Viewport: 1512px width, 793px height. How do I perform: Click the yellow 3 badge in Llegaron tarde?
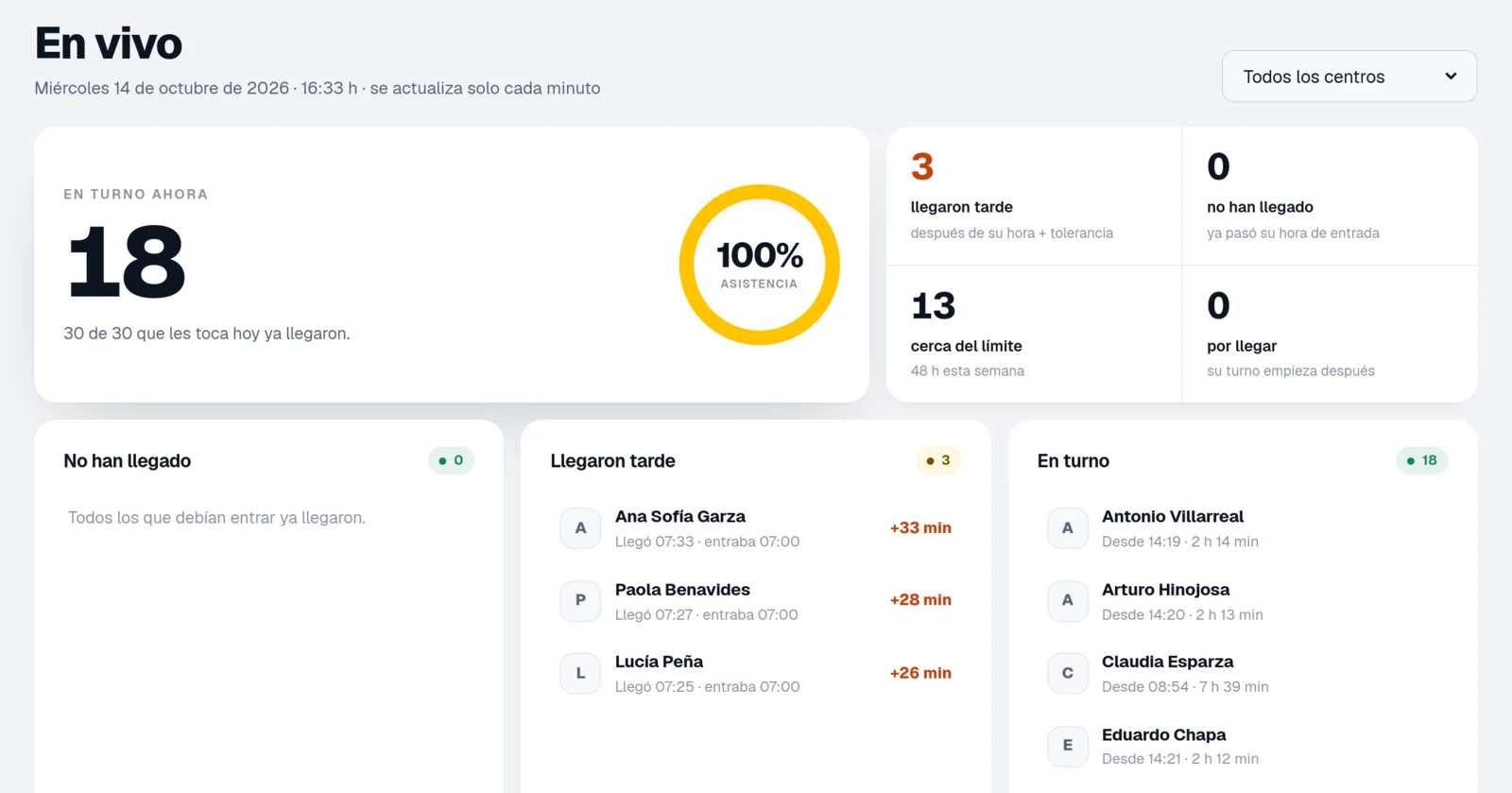click(x=938, y=460)
